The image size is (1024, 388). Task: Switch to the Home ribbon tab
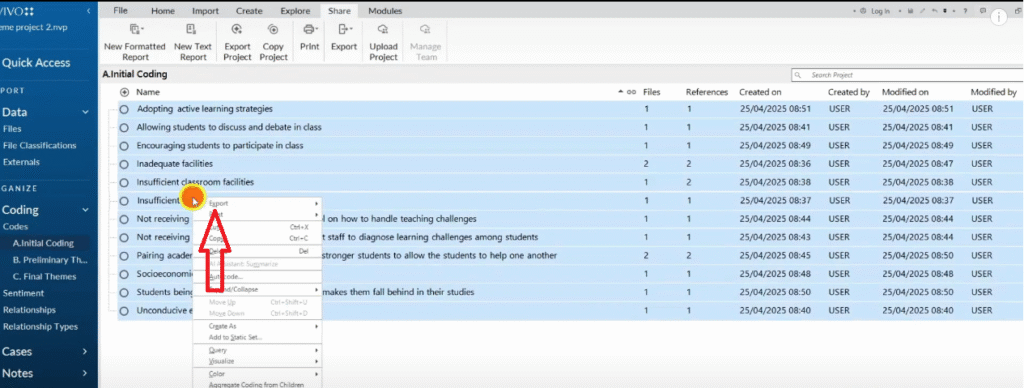(x=163, y=10)
